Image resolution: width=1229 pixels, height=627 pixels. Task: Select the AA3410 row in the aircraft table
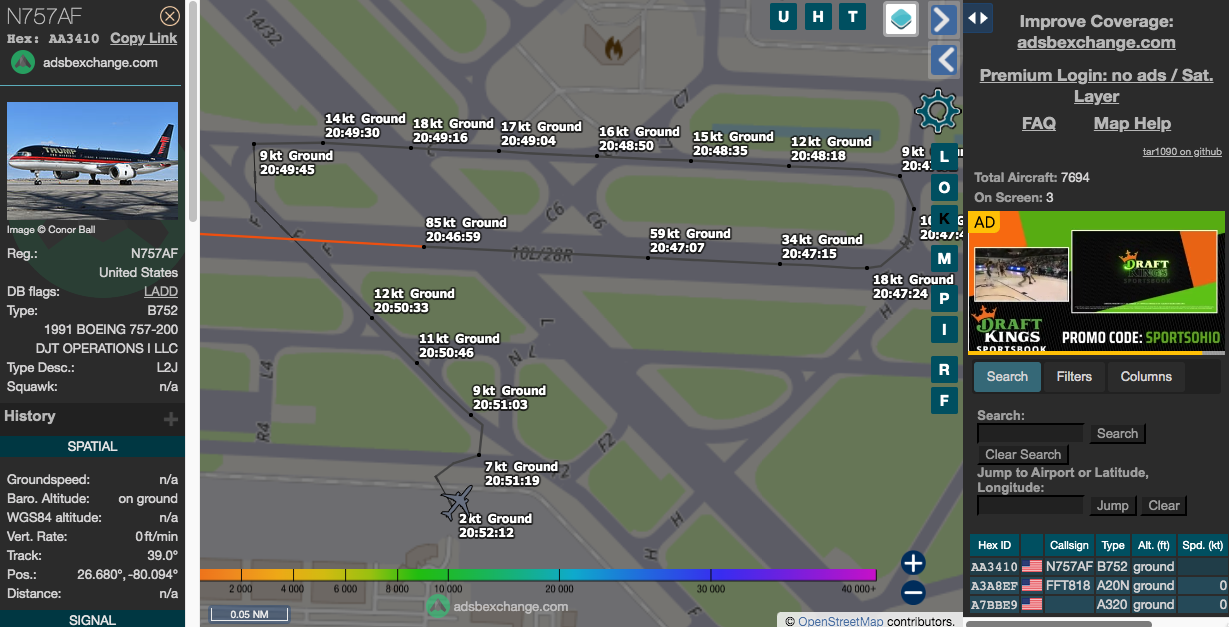pos(1098,567)
